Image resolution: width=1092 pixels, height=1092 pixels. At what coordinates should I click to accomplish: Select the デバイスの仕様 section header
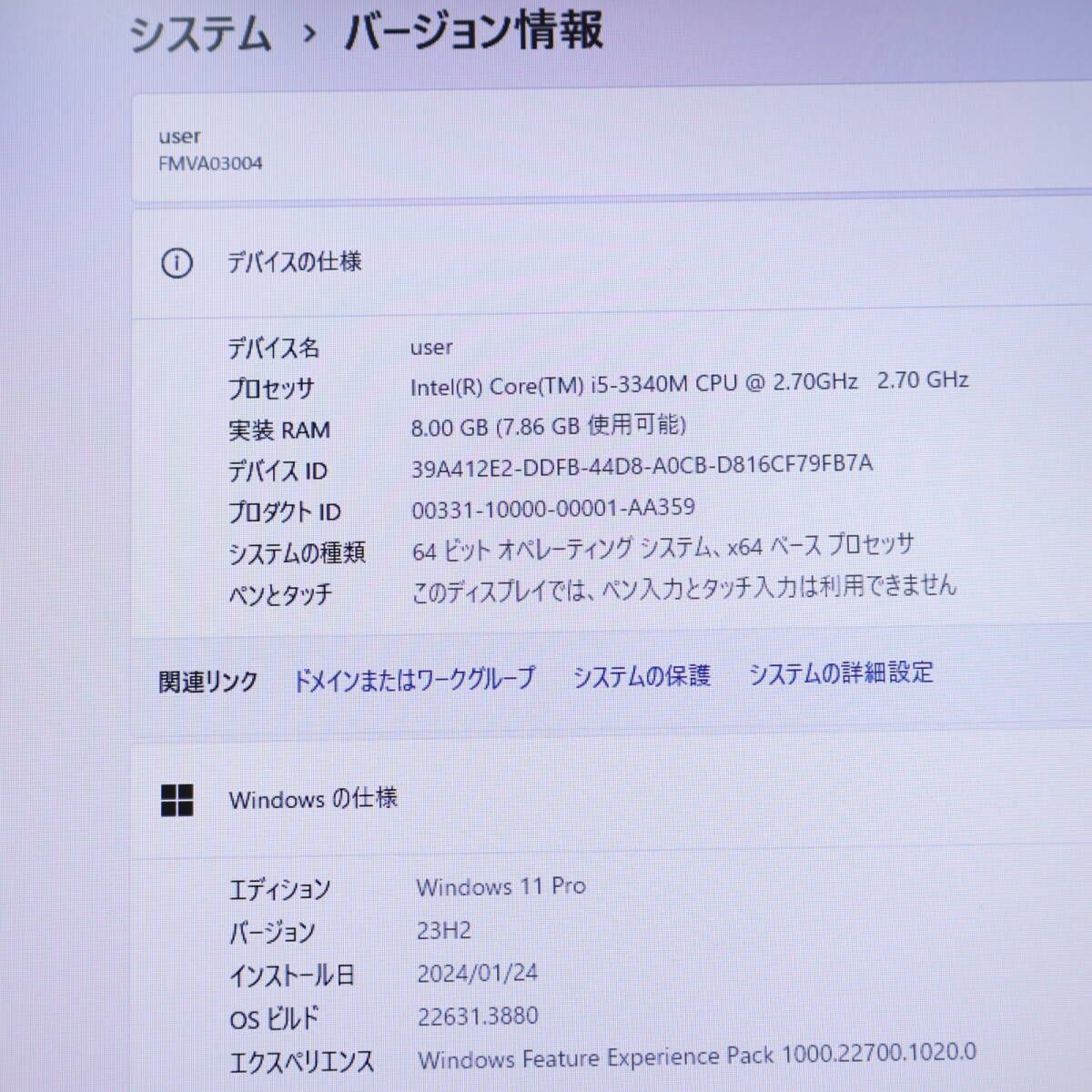[294, 262]
